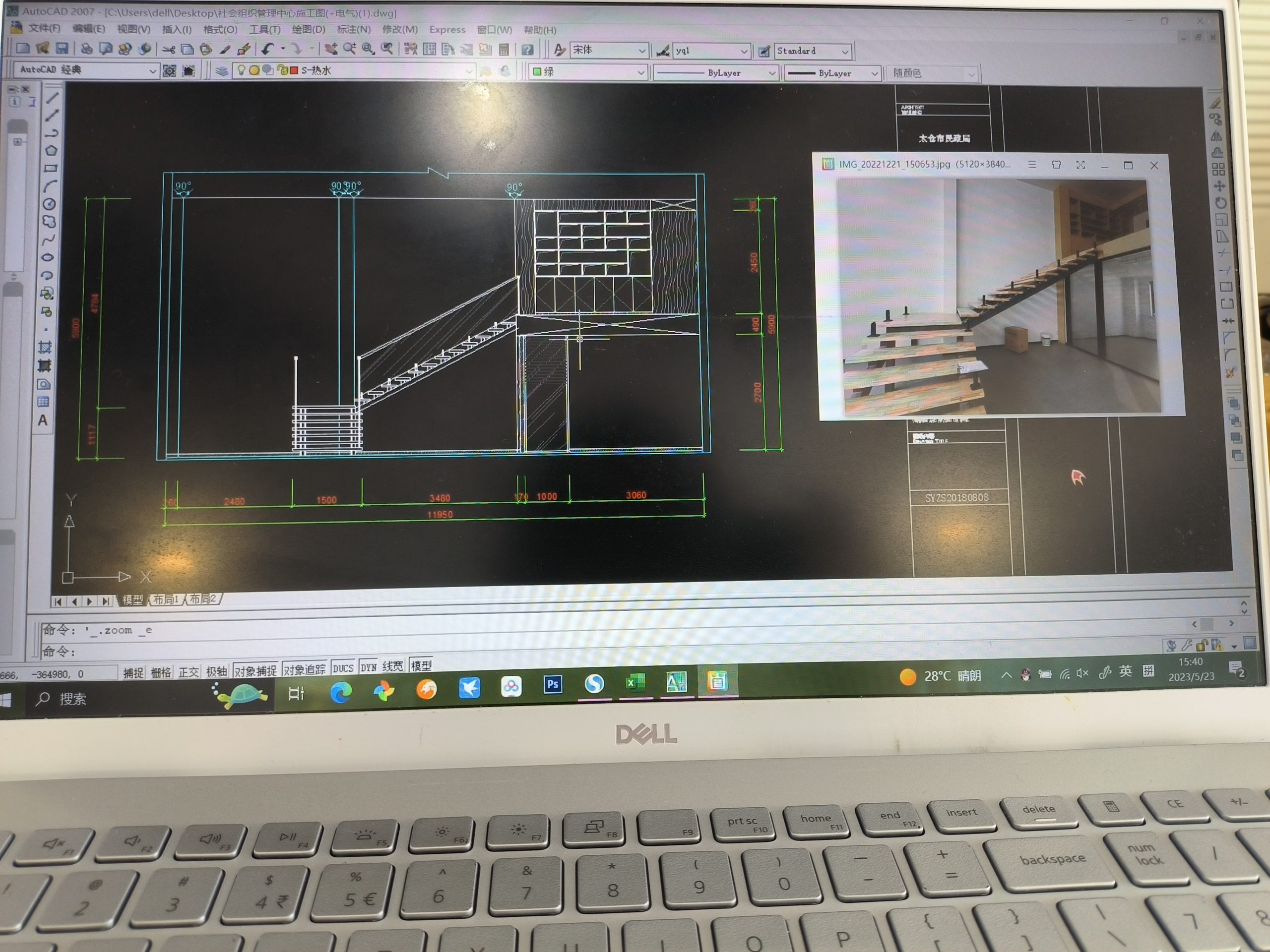Select the Hatch tool
Screen dimensions: 1270x952
45,347
